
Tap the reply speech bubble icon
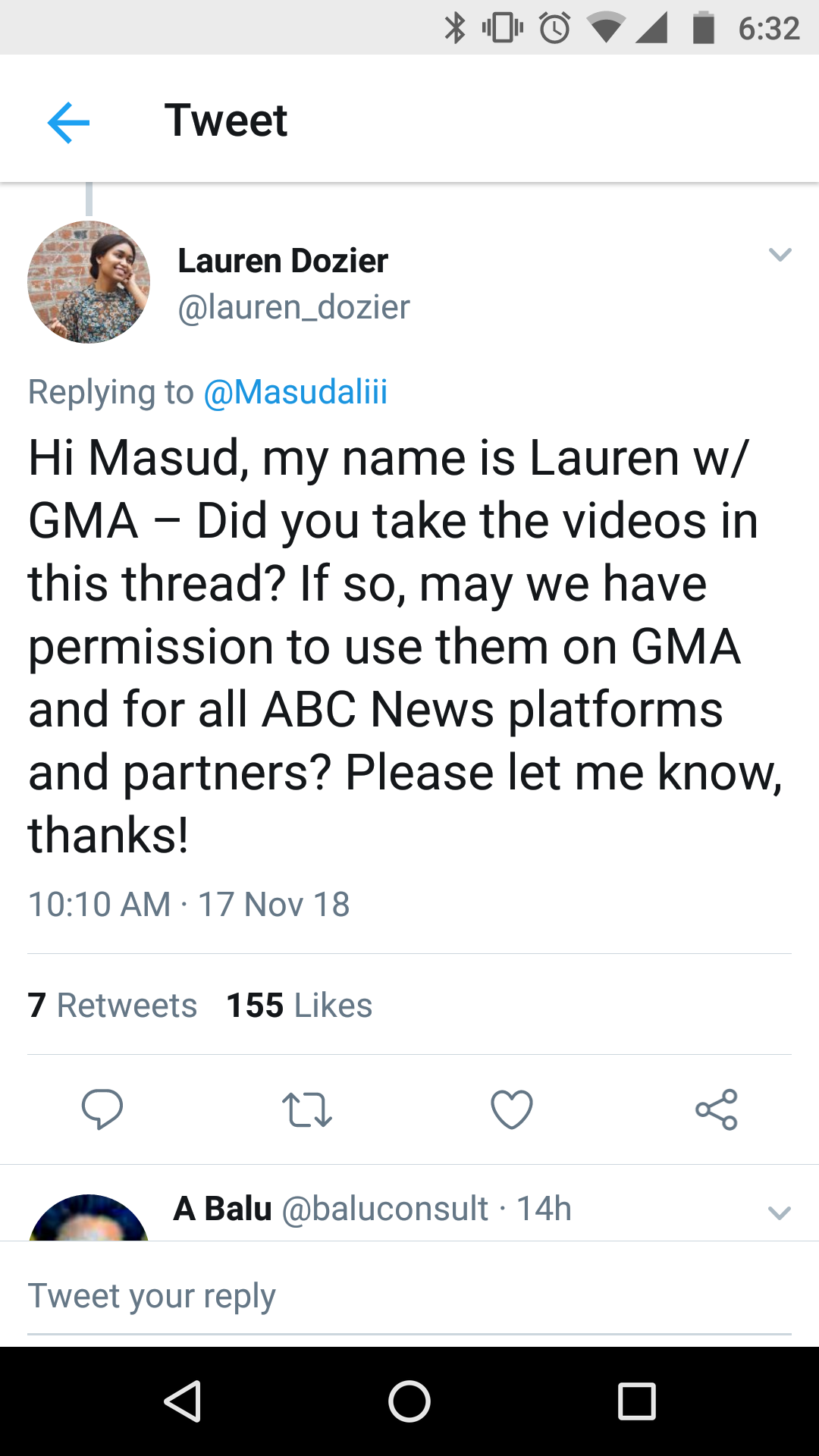(102, 1109)
